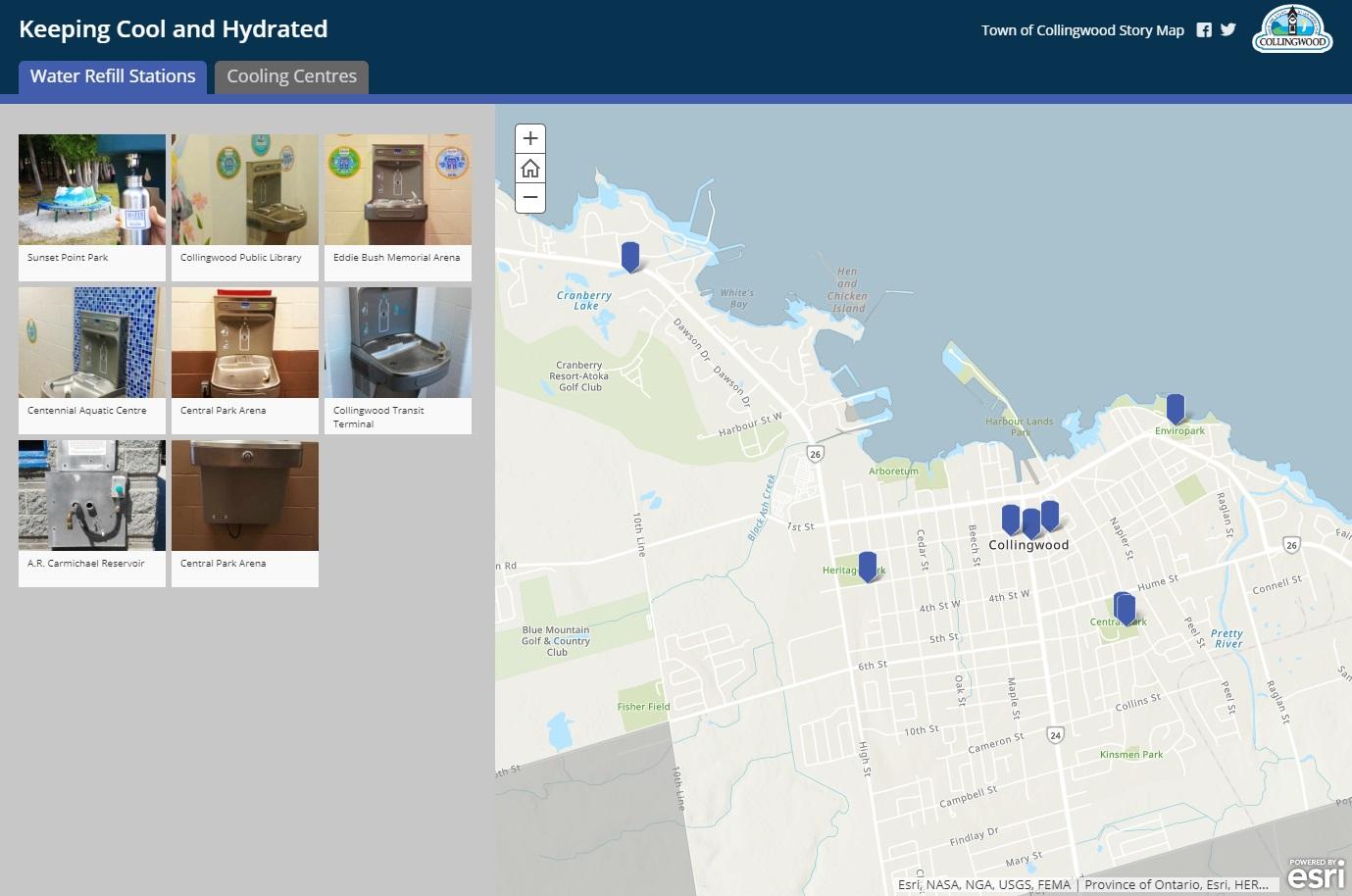Viewport: 1352px width, 896px height.
Task: Choose the Eddie Bush Memorial Arena station
Action: coord(398,207)
